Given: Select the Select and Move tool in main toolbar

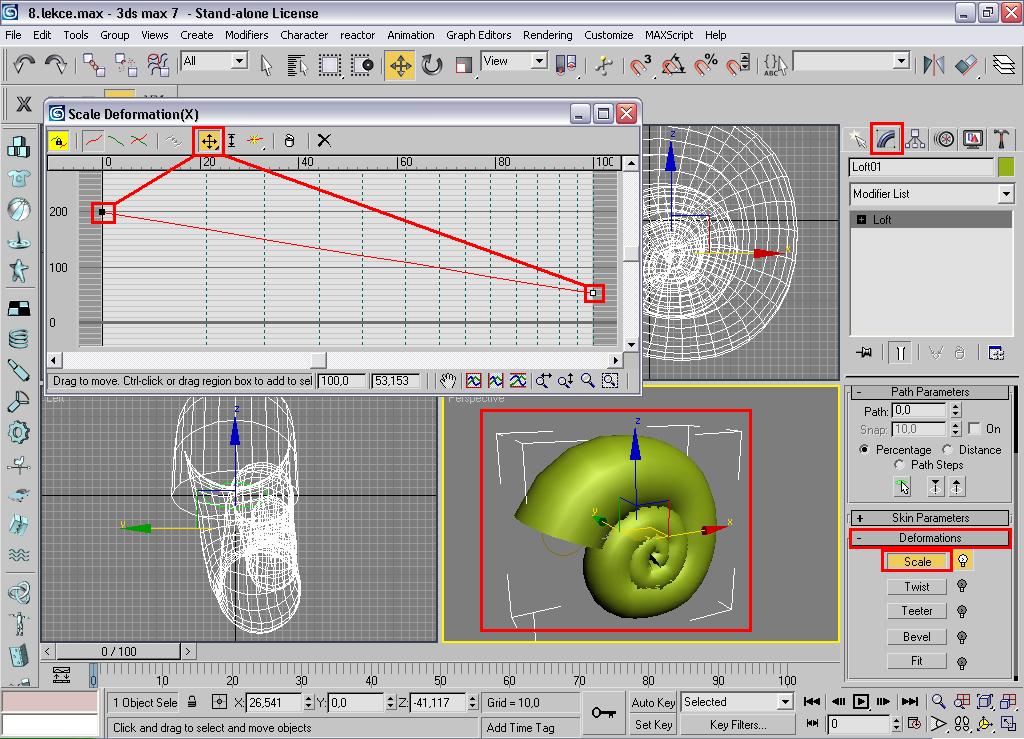Looking at the screenshot, I should [x=400, y=65].
